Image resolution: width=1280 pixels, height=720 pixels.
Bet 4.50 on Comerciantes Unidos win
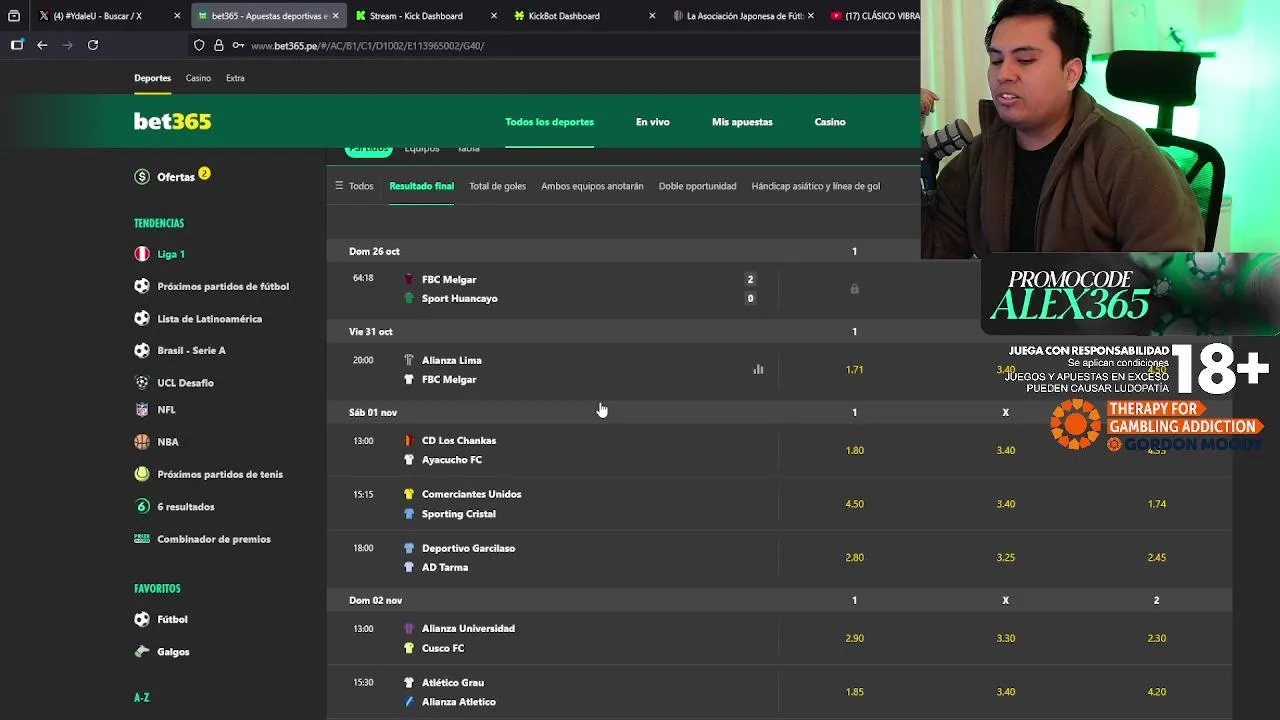(x=854, y=504)
